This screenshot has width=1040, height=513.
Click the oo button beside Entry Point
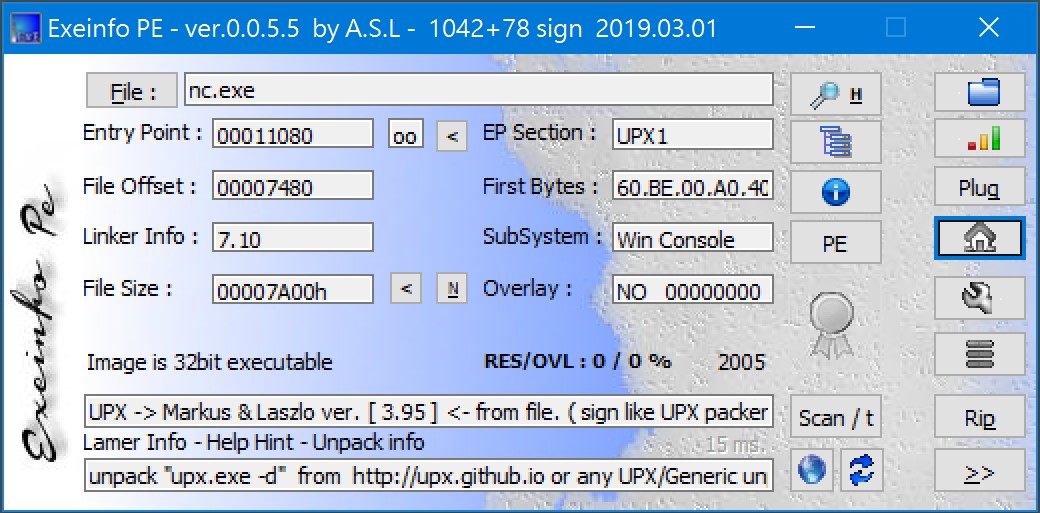(405, 135)
